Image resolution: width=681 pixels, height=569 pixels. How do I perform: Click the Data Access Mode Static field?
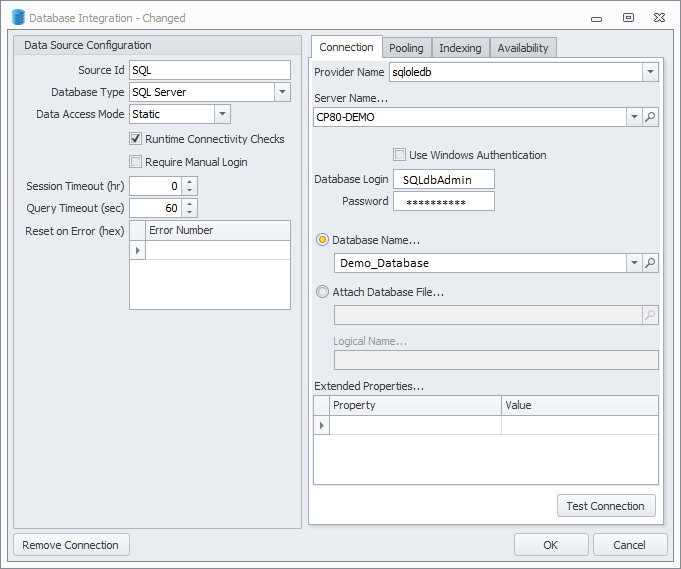point(172,114)
